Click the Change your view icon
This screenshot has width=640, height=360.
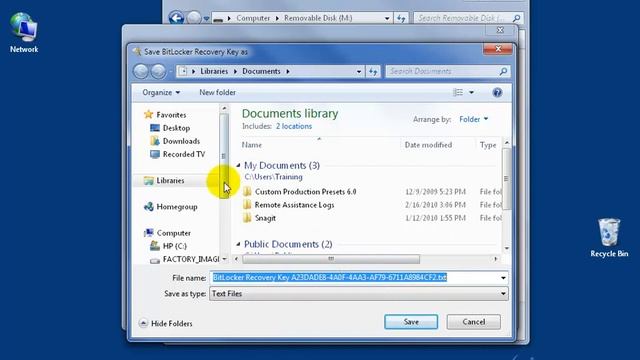[458, 93]
